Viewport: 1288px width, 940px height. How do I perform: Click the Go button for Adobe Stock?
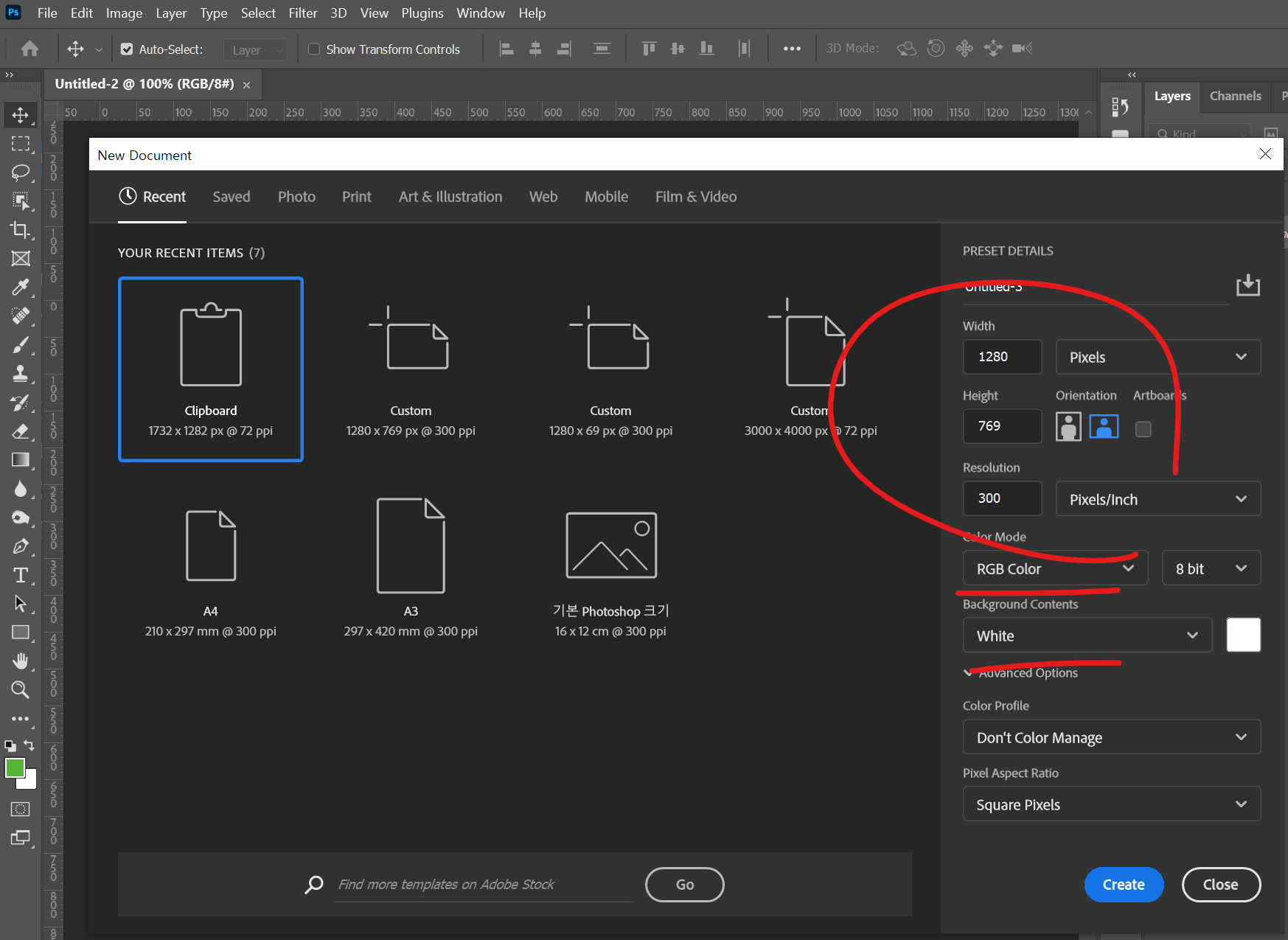coord(685,884)
